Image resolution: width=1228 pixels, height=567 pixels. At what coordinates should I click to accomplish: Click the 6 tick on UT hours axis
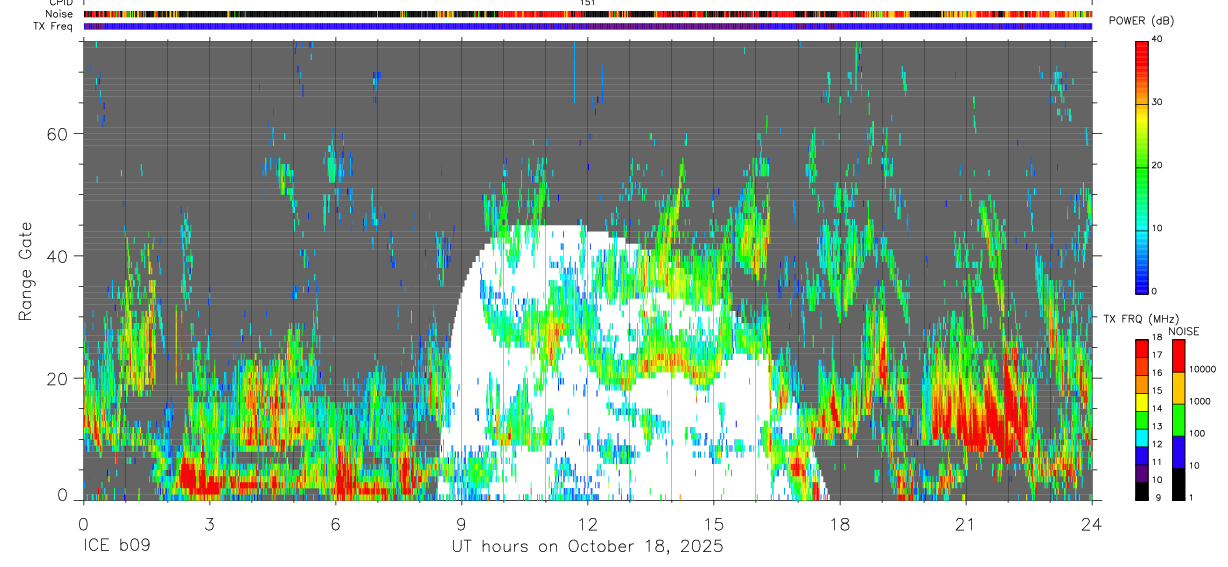pos(335,524)
